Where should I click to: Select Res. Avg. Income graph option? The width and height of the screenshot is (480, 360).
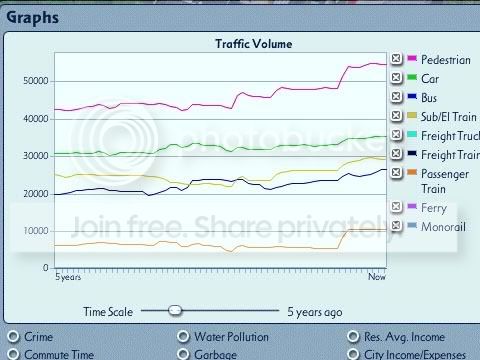[x=353, y=336]
